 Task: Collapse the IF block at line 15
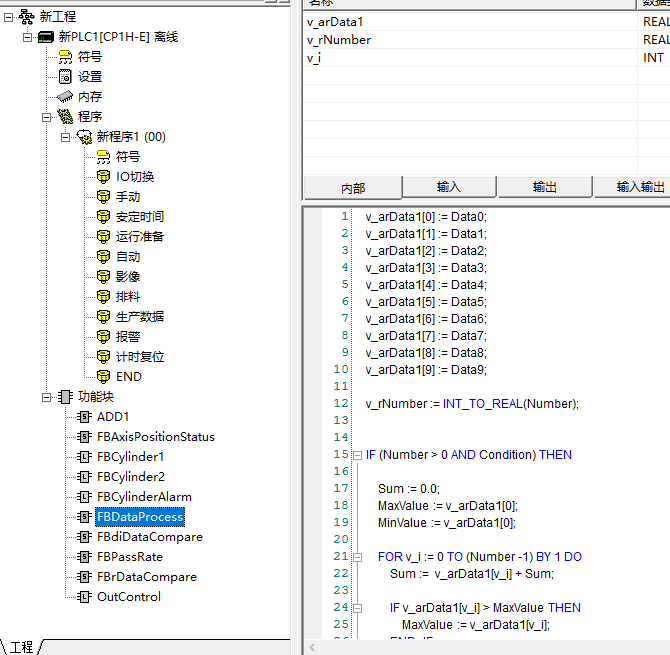click(x=357, y=455)
